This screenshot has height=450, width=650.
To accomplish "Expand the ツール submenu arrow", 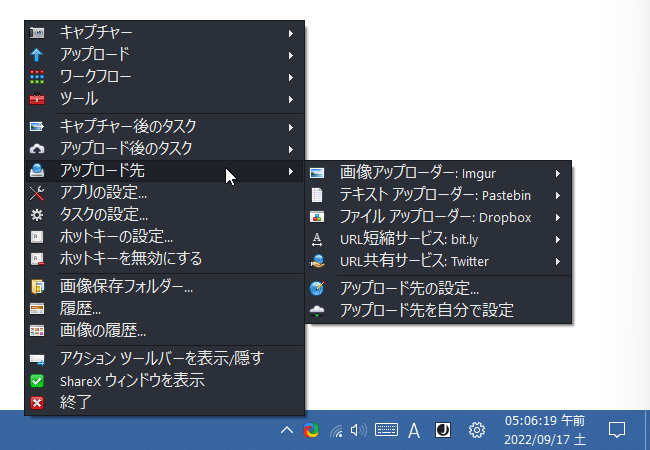I will pyautogui.click(x=291, y=99).
